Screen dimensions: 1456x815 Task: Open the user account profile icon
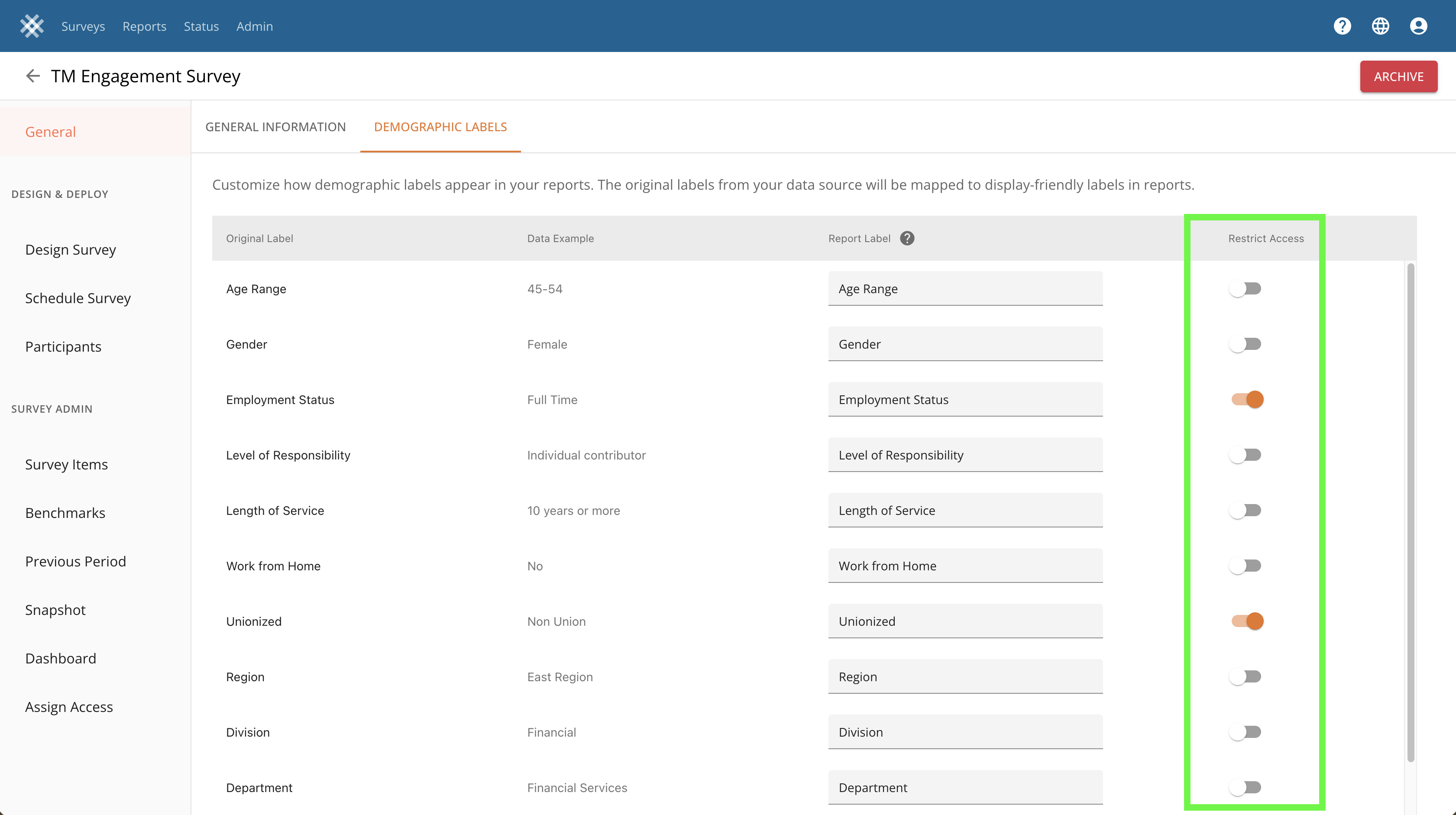coord(1418,26)
